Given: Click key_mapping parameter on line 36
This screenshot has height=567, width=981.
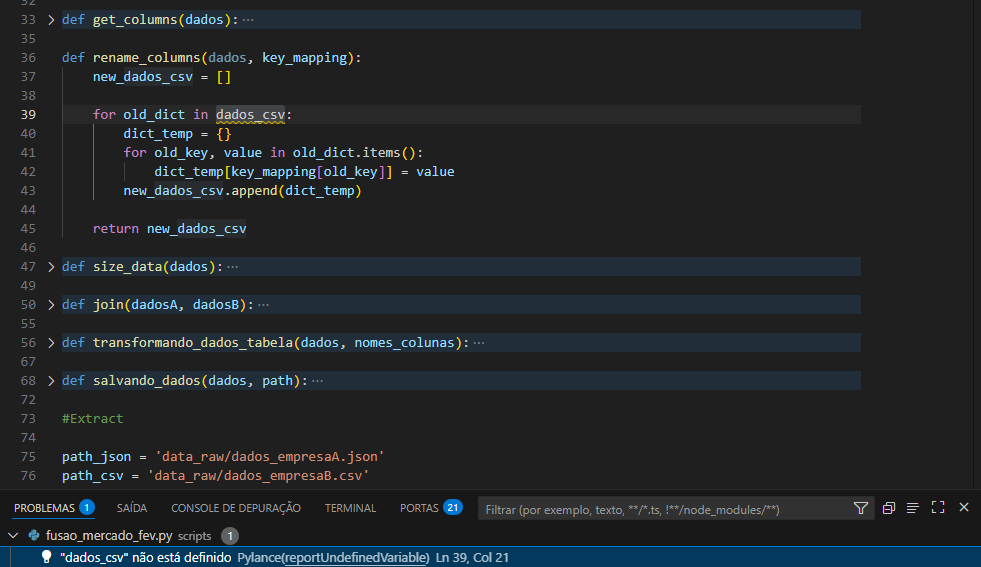Looking at the screenshot, I should [x=305, y=58].
